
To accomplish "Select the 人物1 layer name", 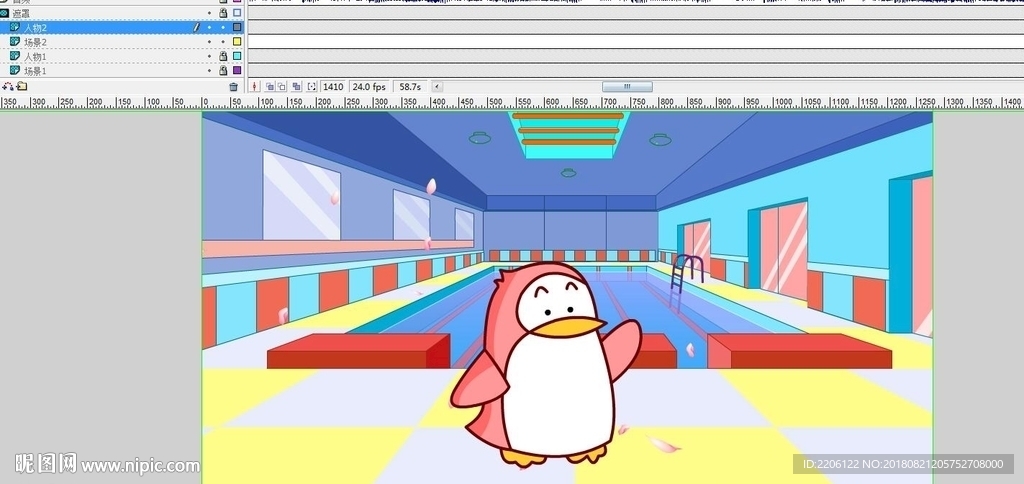I will (35, 57).
